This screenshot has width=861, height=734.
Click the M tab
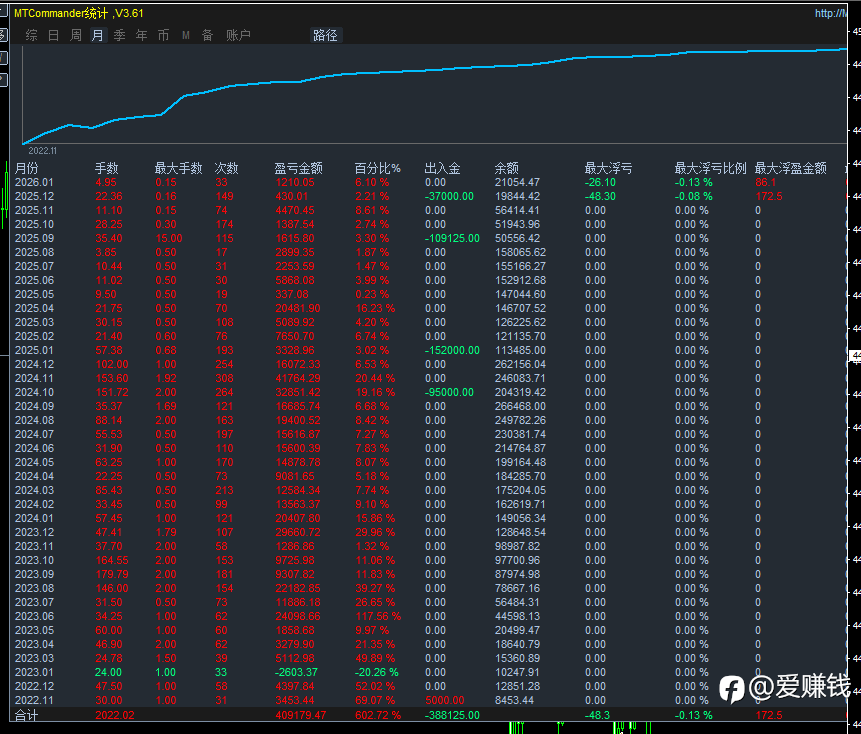185,35
